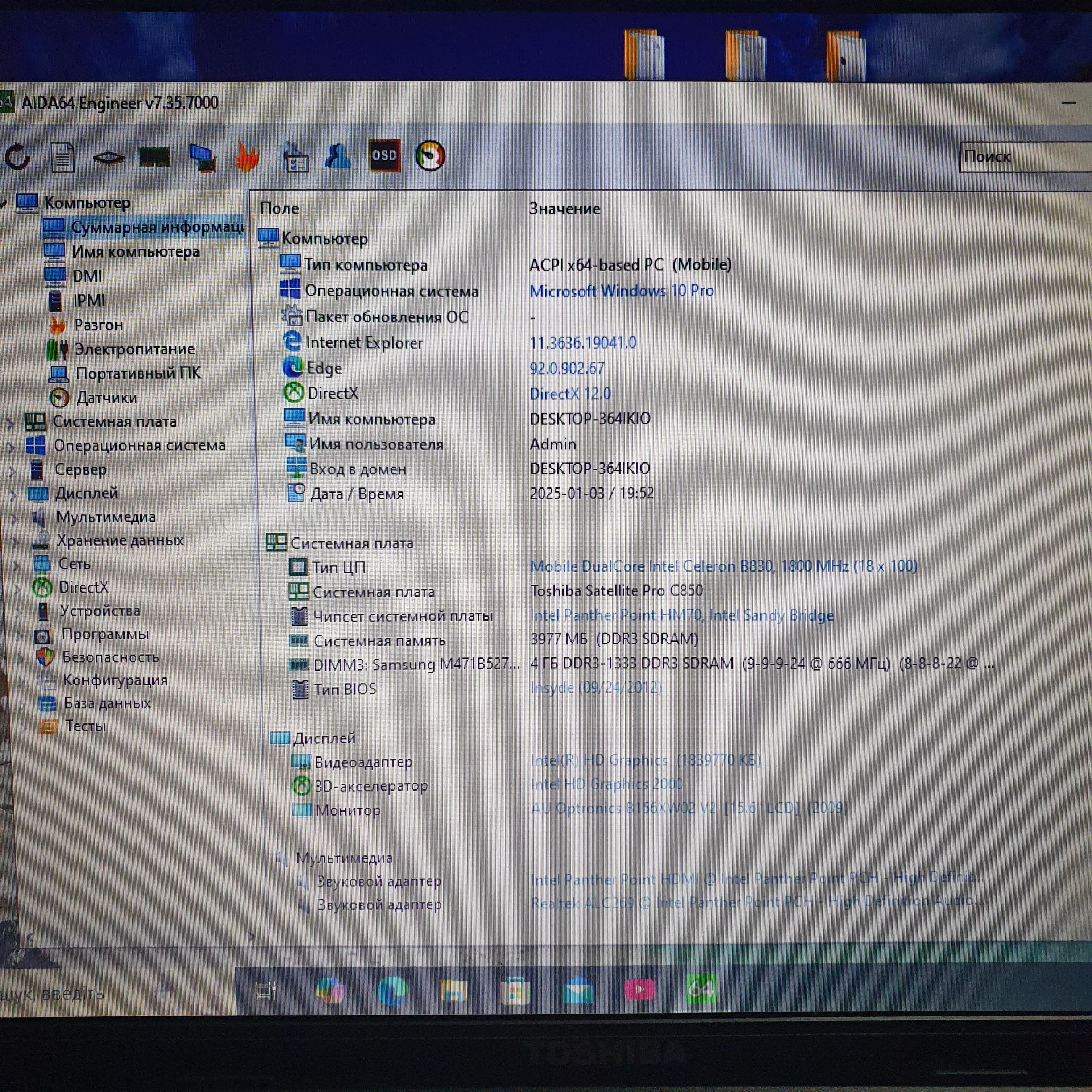Open the Report toolbar icon
Screen dimensions: 1092x1092
pos(63,157)
